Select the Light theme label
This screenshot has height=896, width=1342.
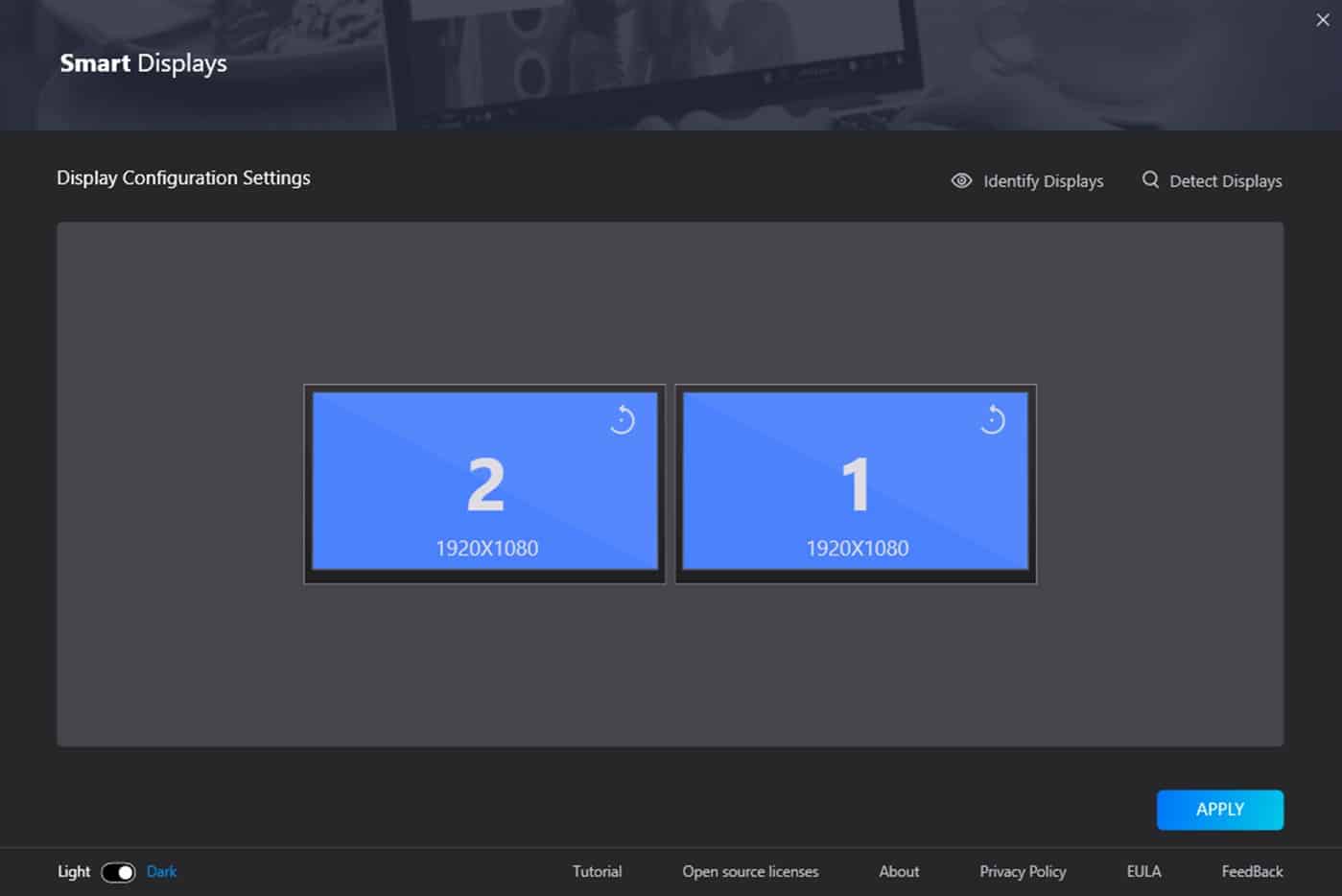(74, 871)
